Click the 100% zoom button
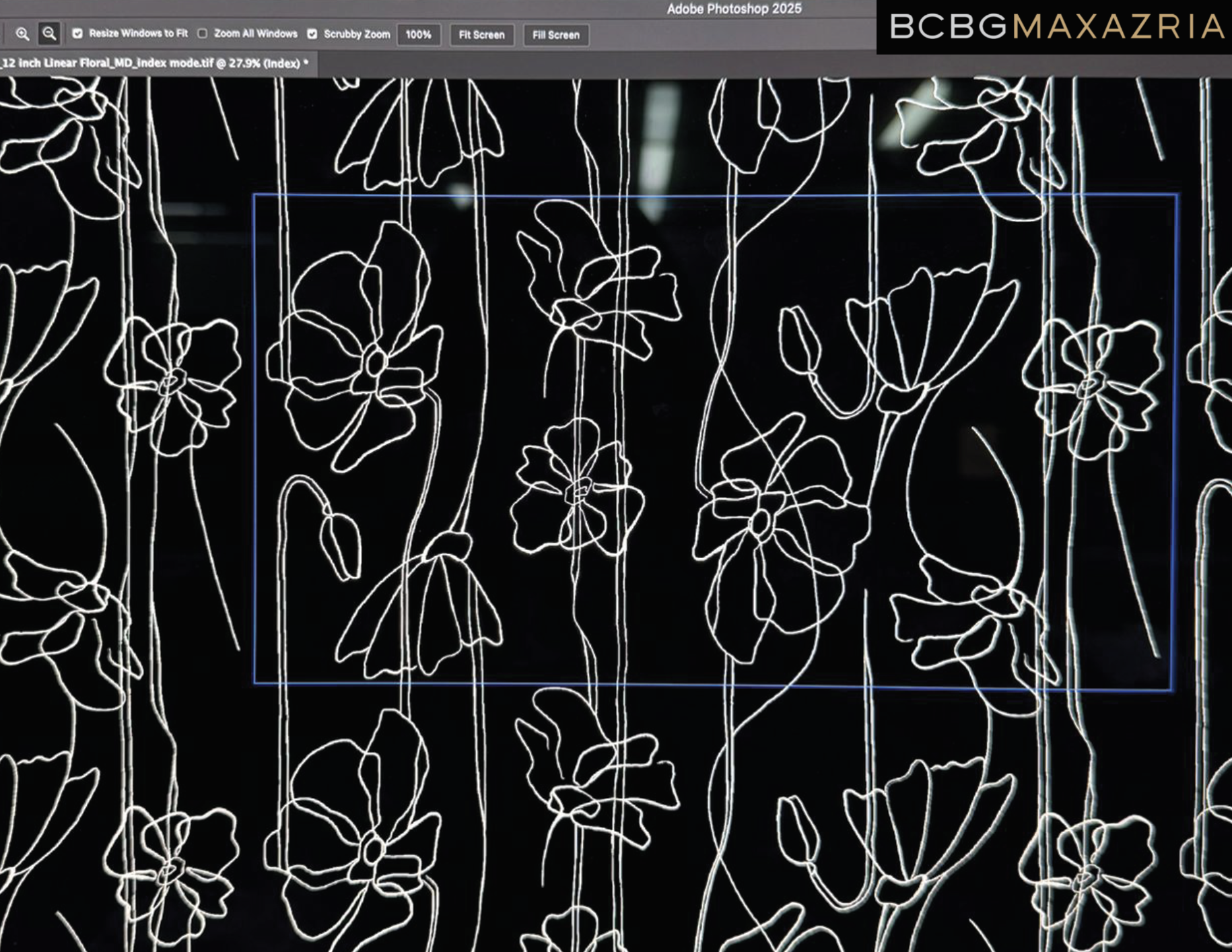Image resolution: width=1232 pixels, height=952 pixels. coord(418,34)
